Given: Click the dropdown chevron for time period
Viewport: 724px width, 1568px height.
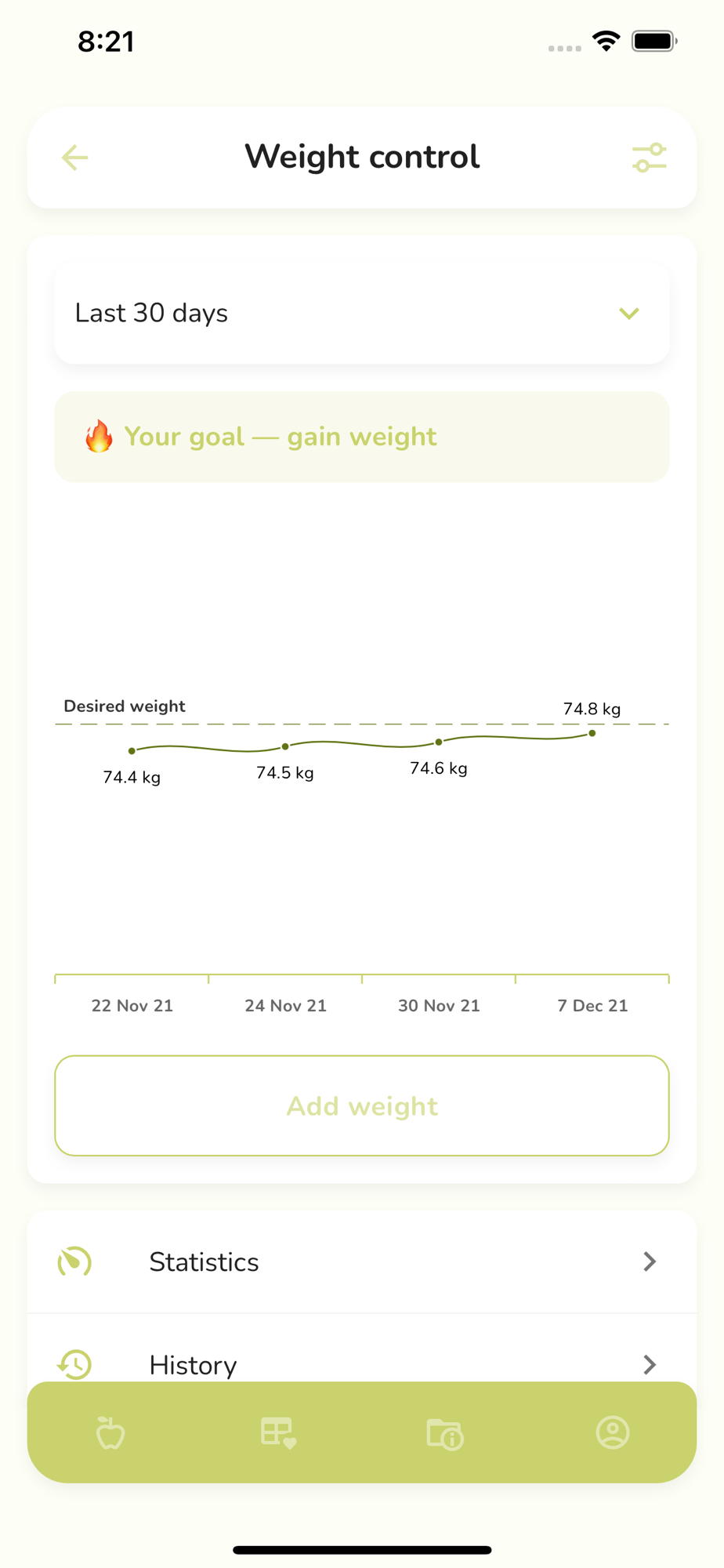Looking at the screenshot, I should pos(629,314).
